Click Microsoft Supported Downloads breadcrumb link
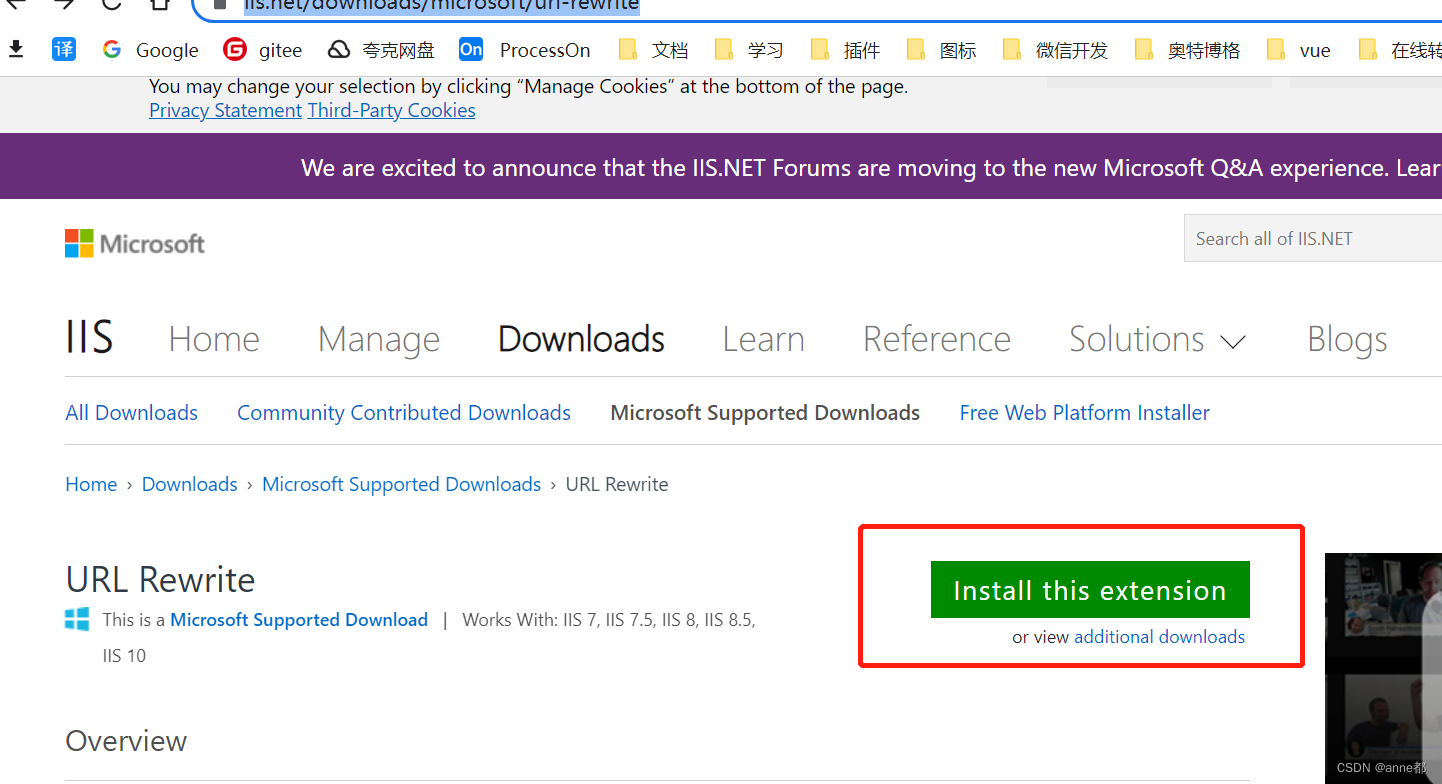1442x784 pixels. point(401,484)
